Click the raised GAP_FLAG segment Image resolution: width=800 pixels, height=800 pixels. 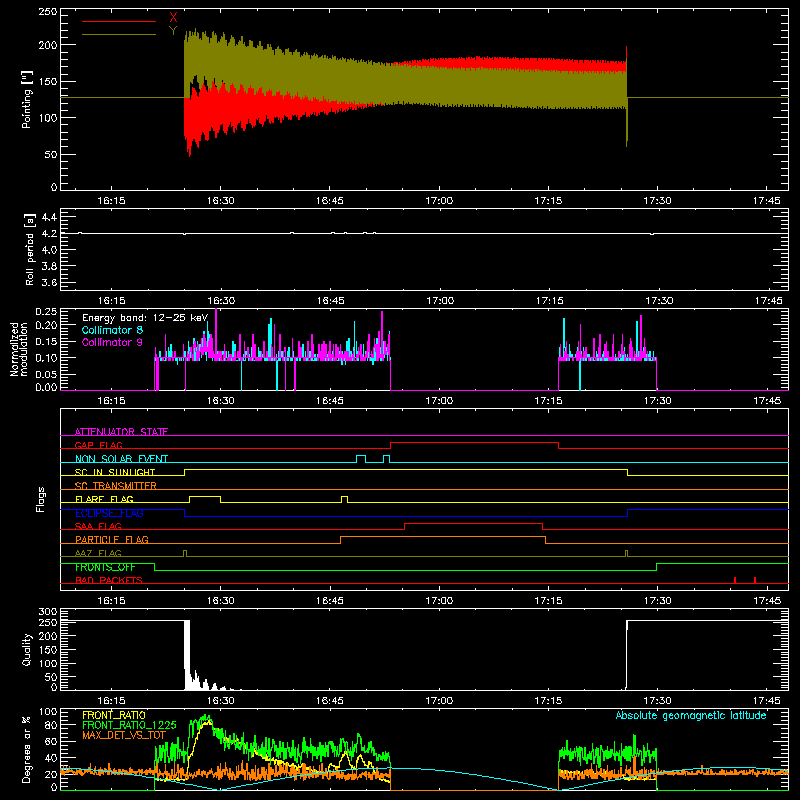(474, 442)
